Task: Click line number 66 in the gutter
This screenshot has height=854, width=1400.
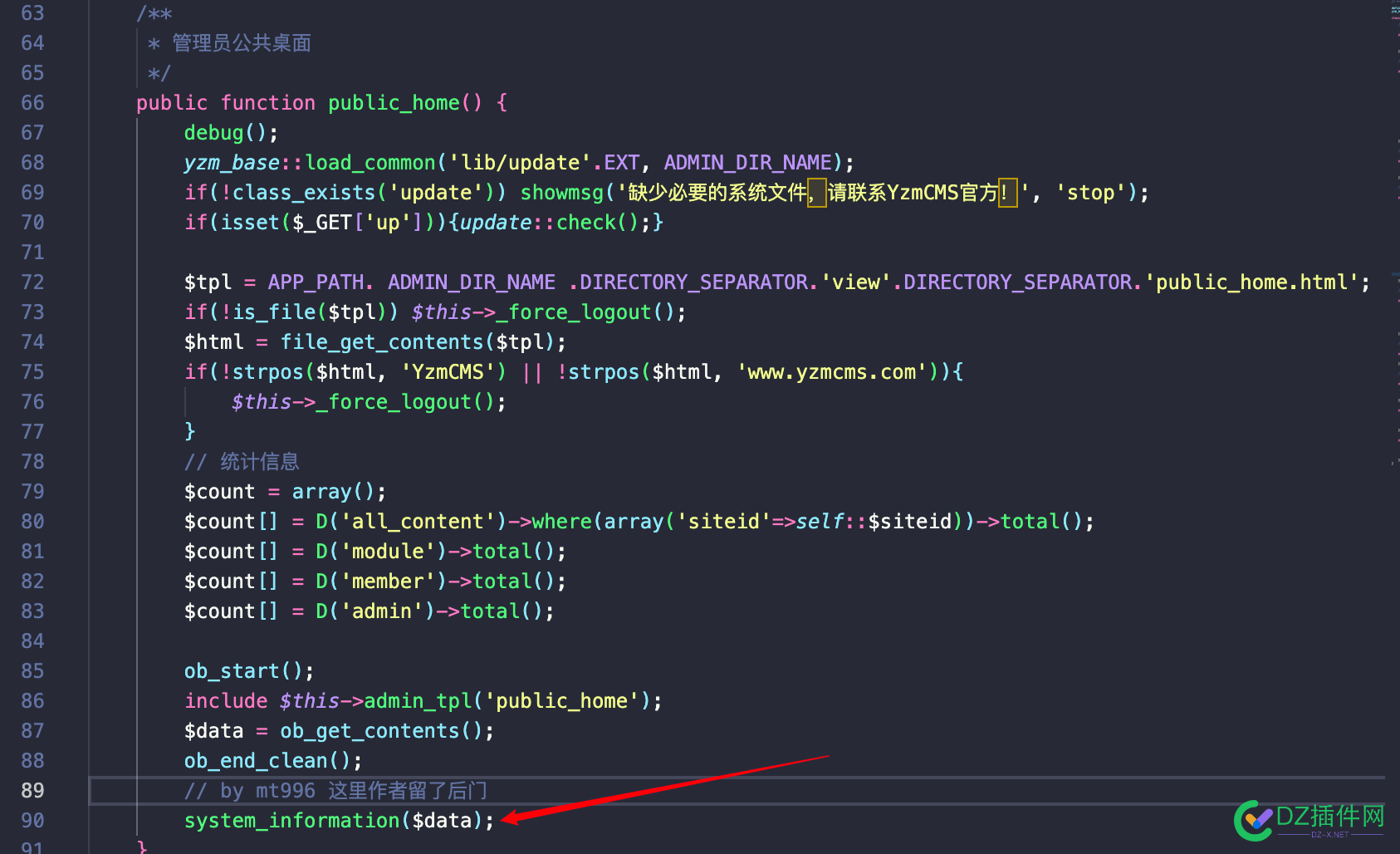Action: pos(33,103)
